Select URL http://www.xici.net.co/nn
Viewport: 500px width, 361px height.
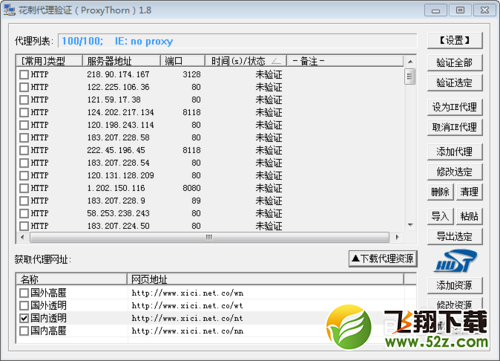coord(187,331)
